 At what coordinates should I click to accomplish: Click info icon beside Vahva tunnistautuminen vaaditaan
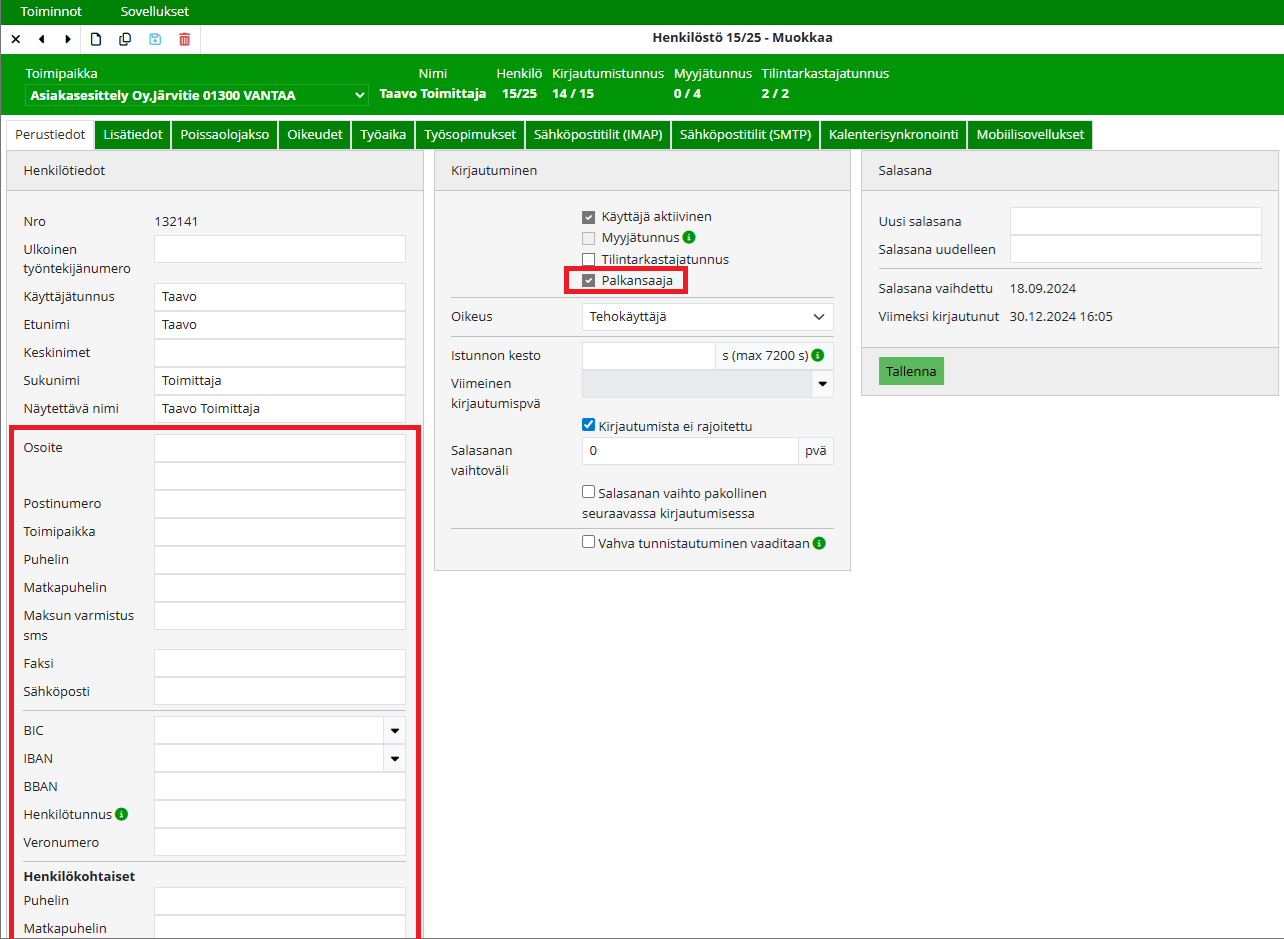coord(819,543)
